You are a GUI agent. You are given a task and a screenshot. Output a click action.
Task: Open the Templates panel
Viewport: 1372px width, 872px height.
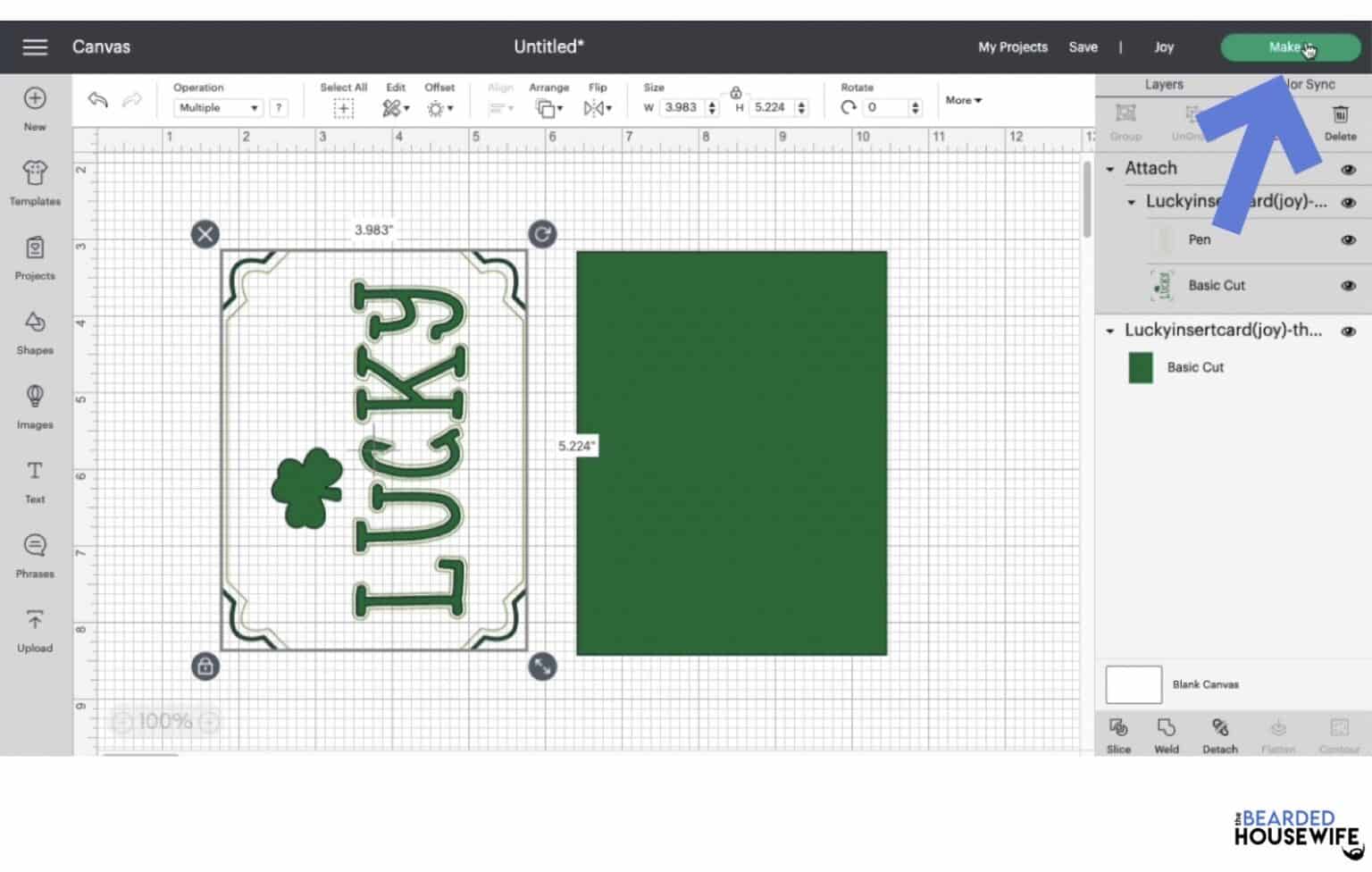point(34,181)
